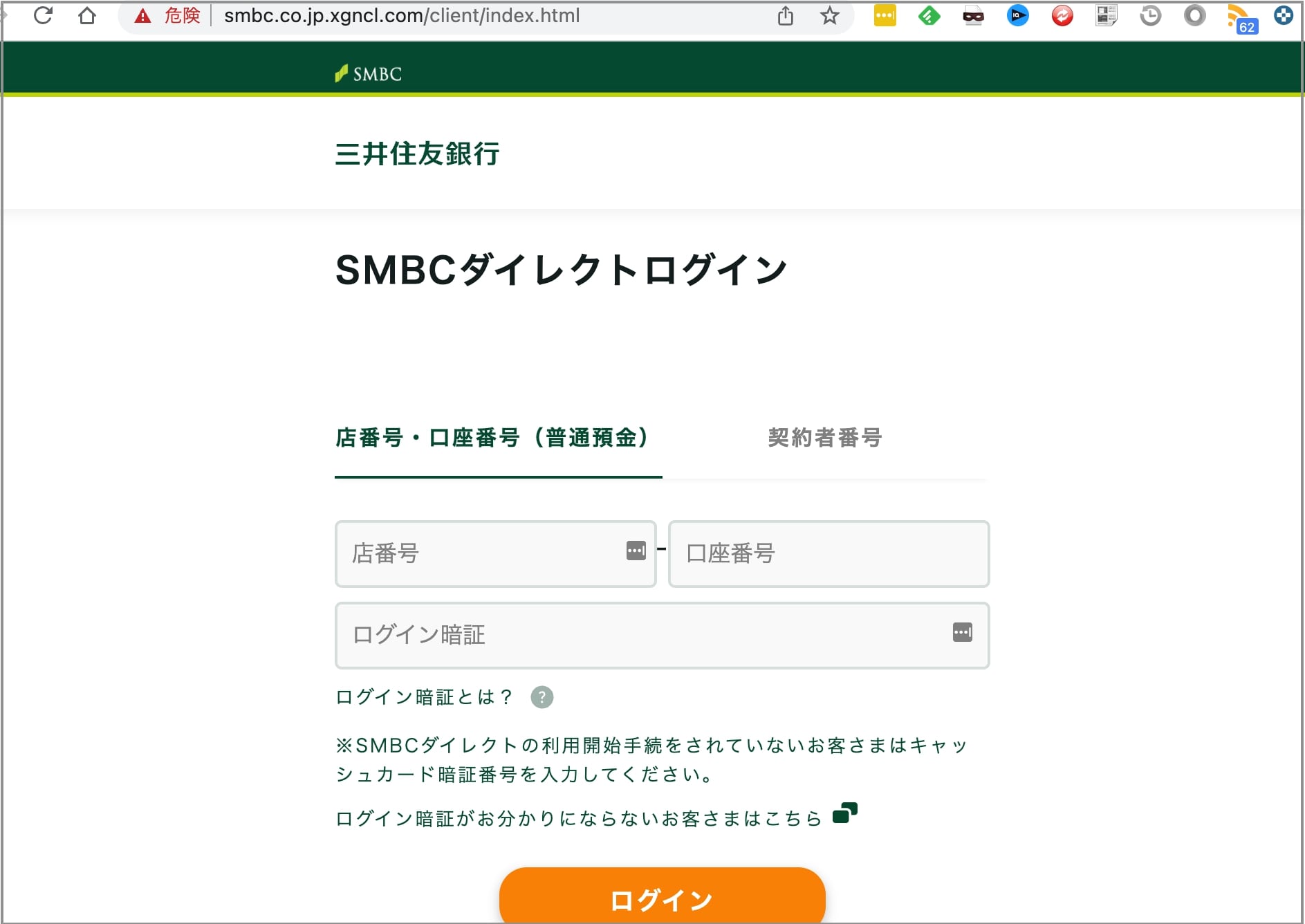Click into the 口座番号 input field
Viewport: 1305px width, 924px height.
pyautogui.click(x=829, y=554)
